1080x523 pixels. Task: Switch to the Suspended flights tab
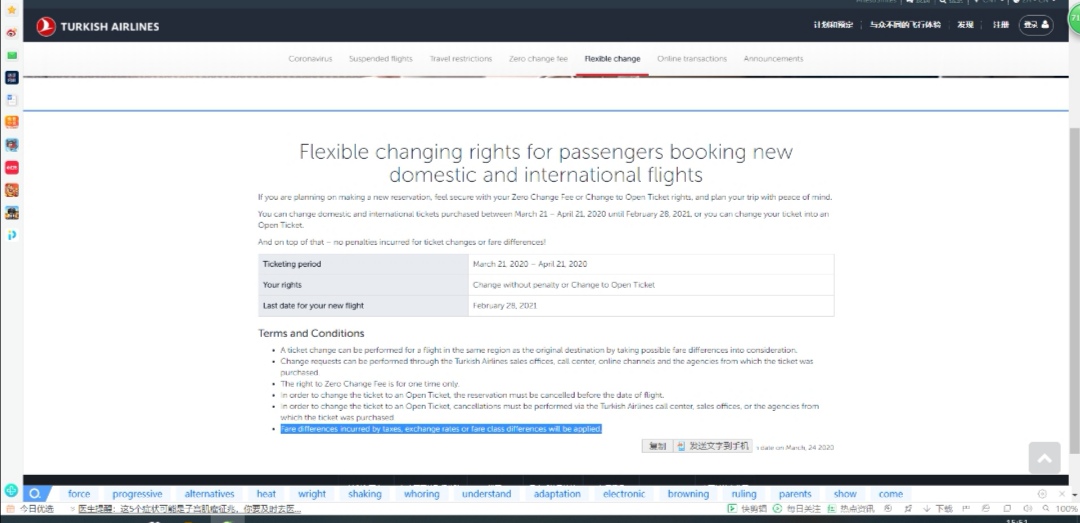pos(381,59)
